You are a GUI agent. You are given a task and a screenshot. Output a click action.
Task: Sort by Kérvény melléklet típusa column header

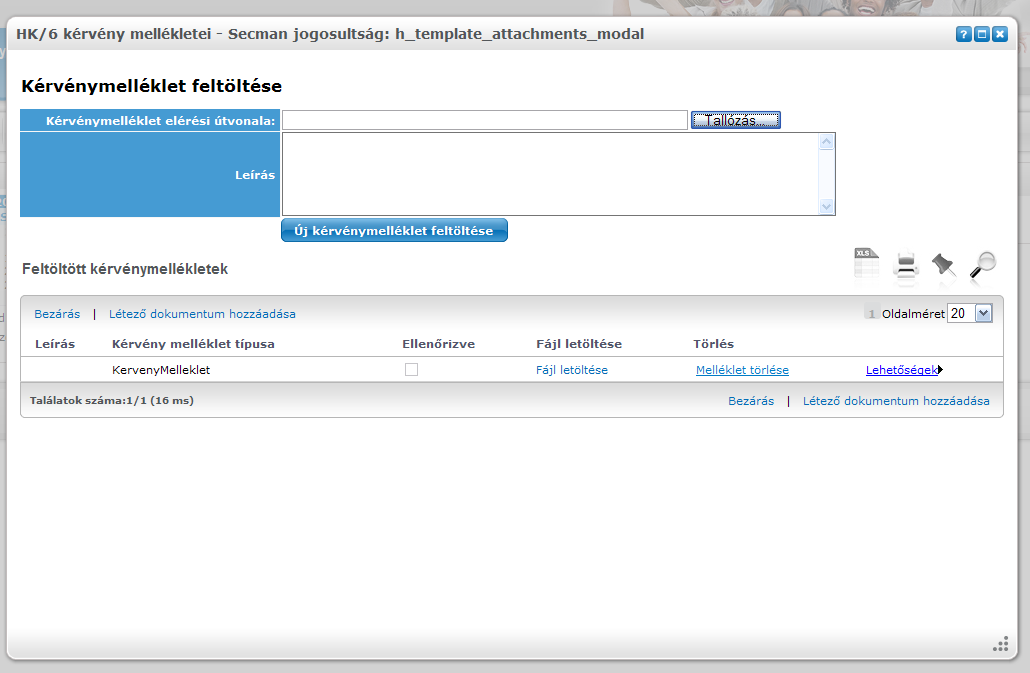193,344
